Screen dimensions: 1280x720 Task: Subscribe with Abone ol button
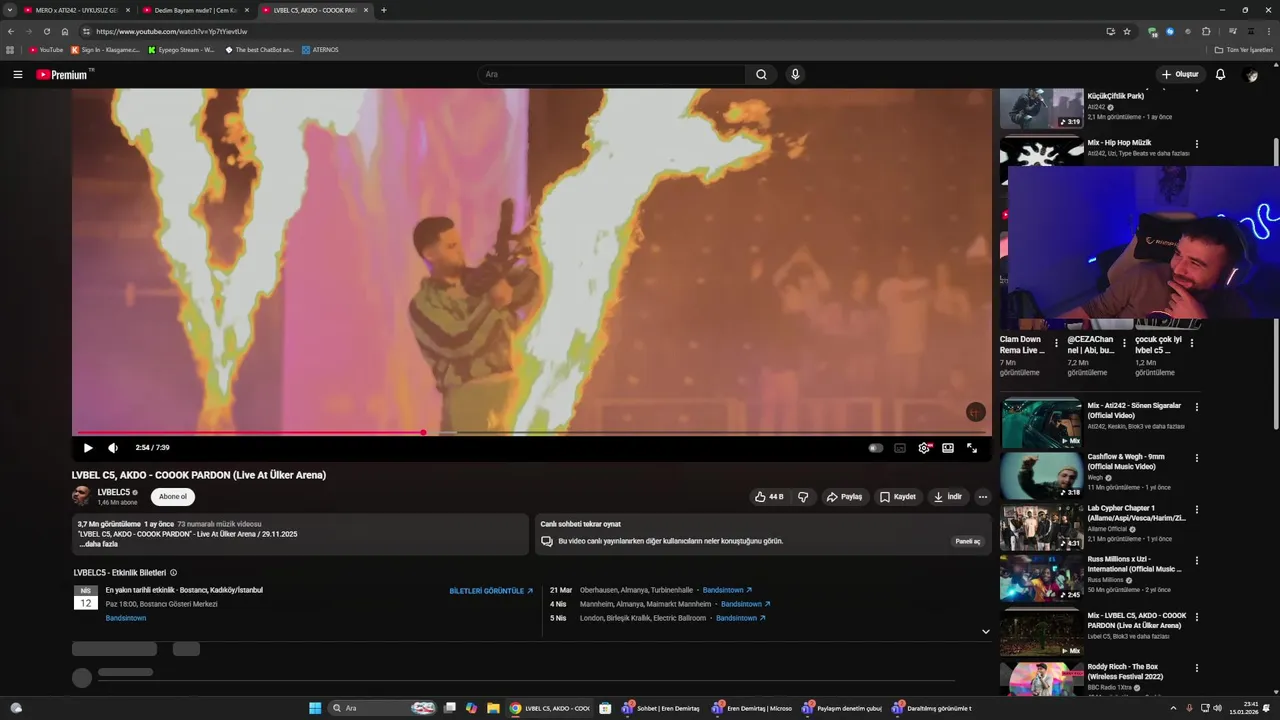[x=173, y=497]
